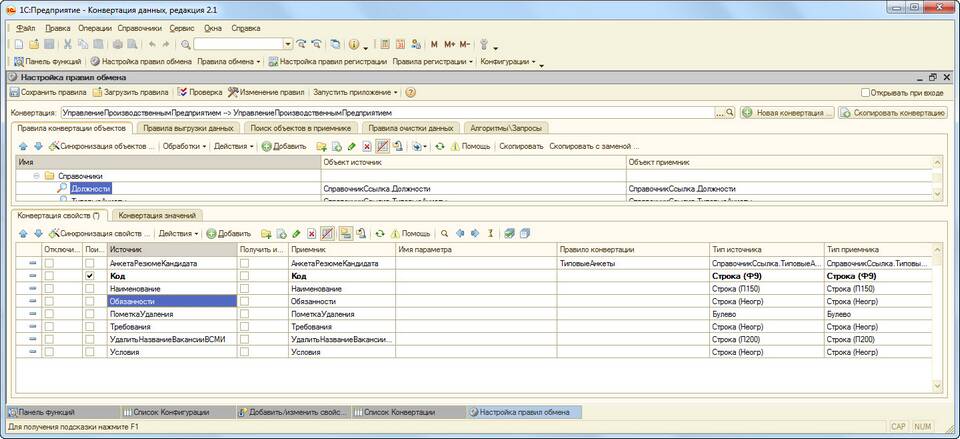Open the calculator icon in main toolbar
Screen dimensions: 960x439
(x=385, y=44)
